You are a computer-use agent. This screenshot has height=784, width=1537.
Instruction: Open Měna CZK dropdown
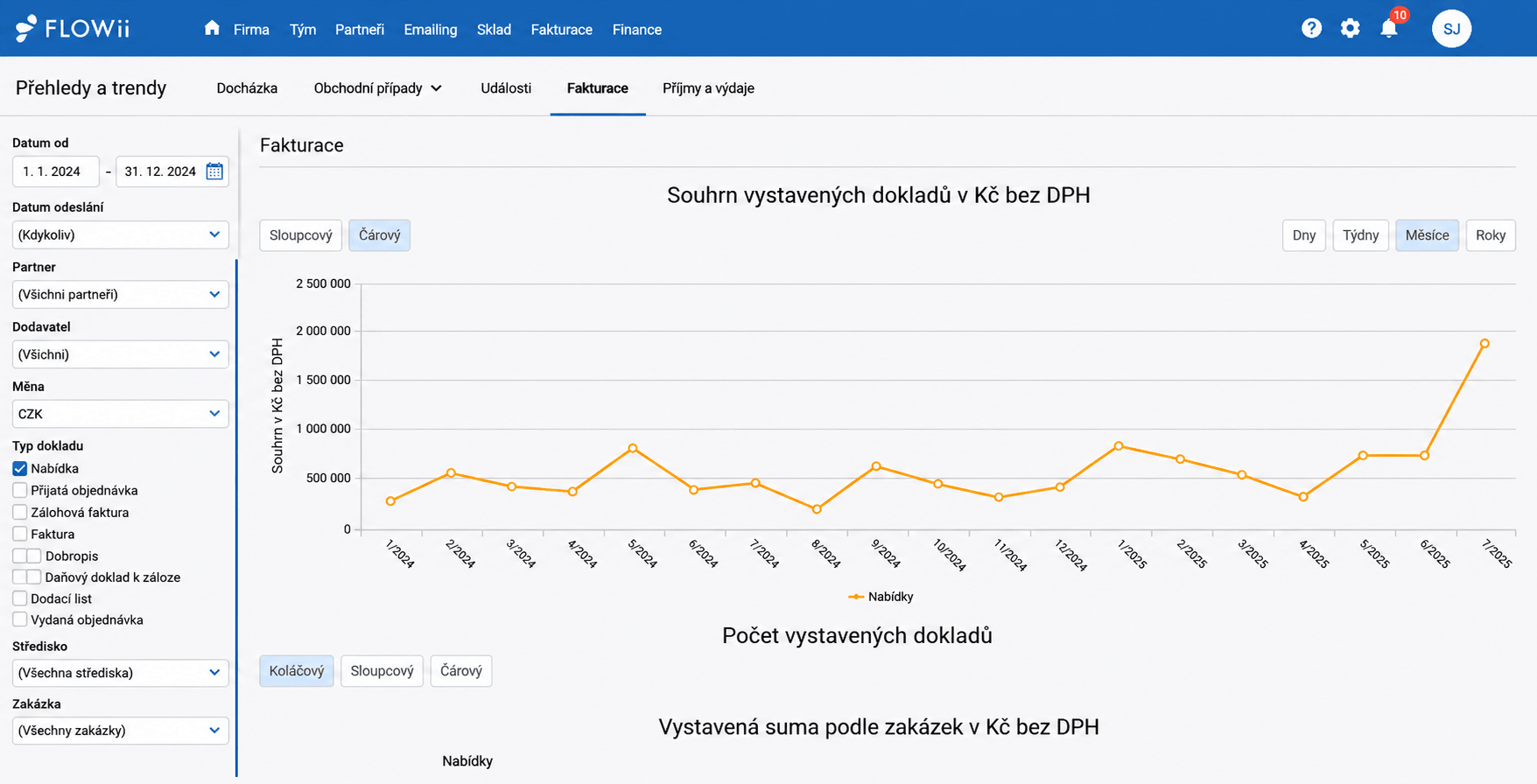pyautogui.click(x=121, y=414)
